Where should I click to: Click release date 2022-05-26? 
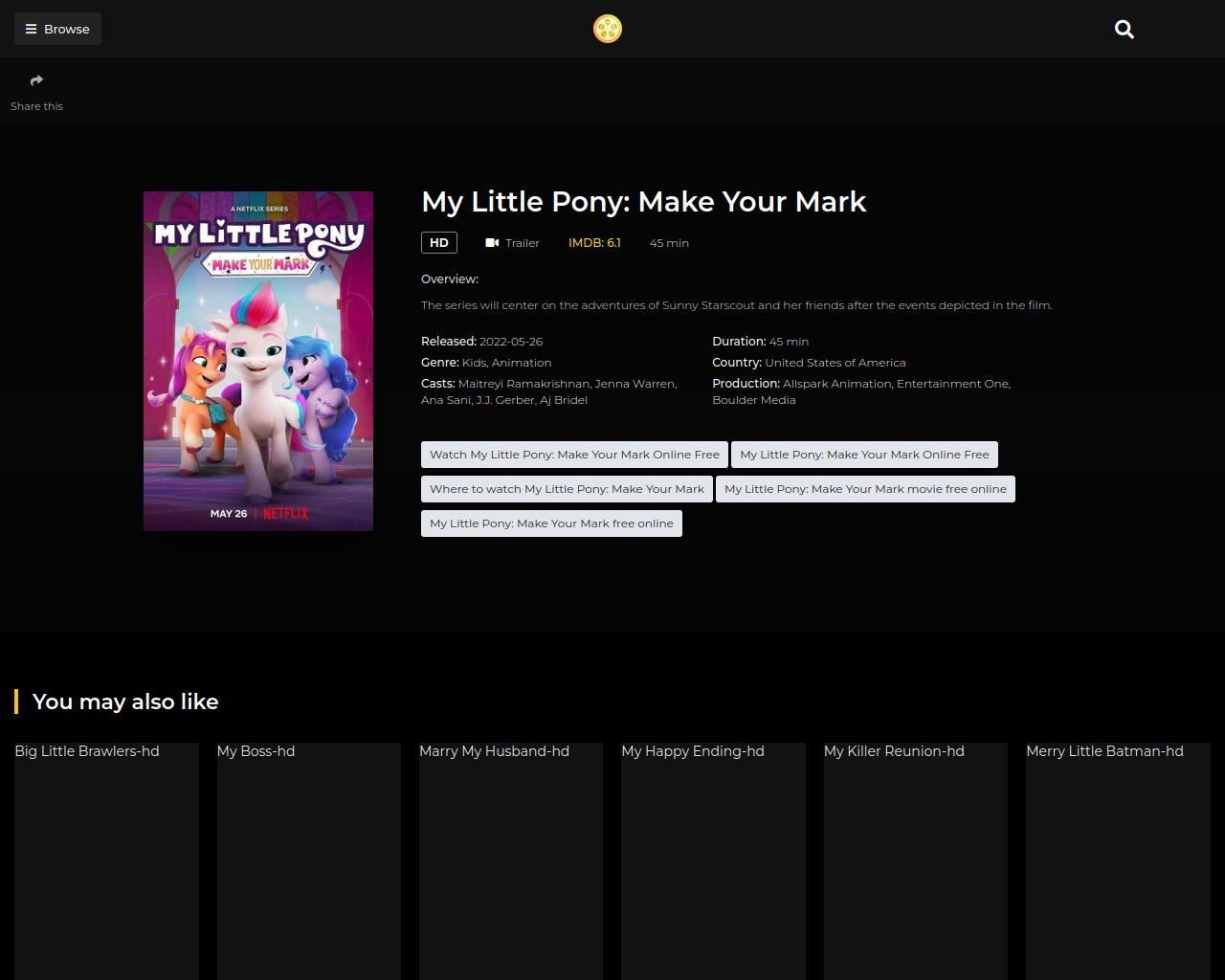tap(511, 342)
